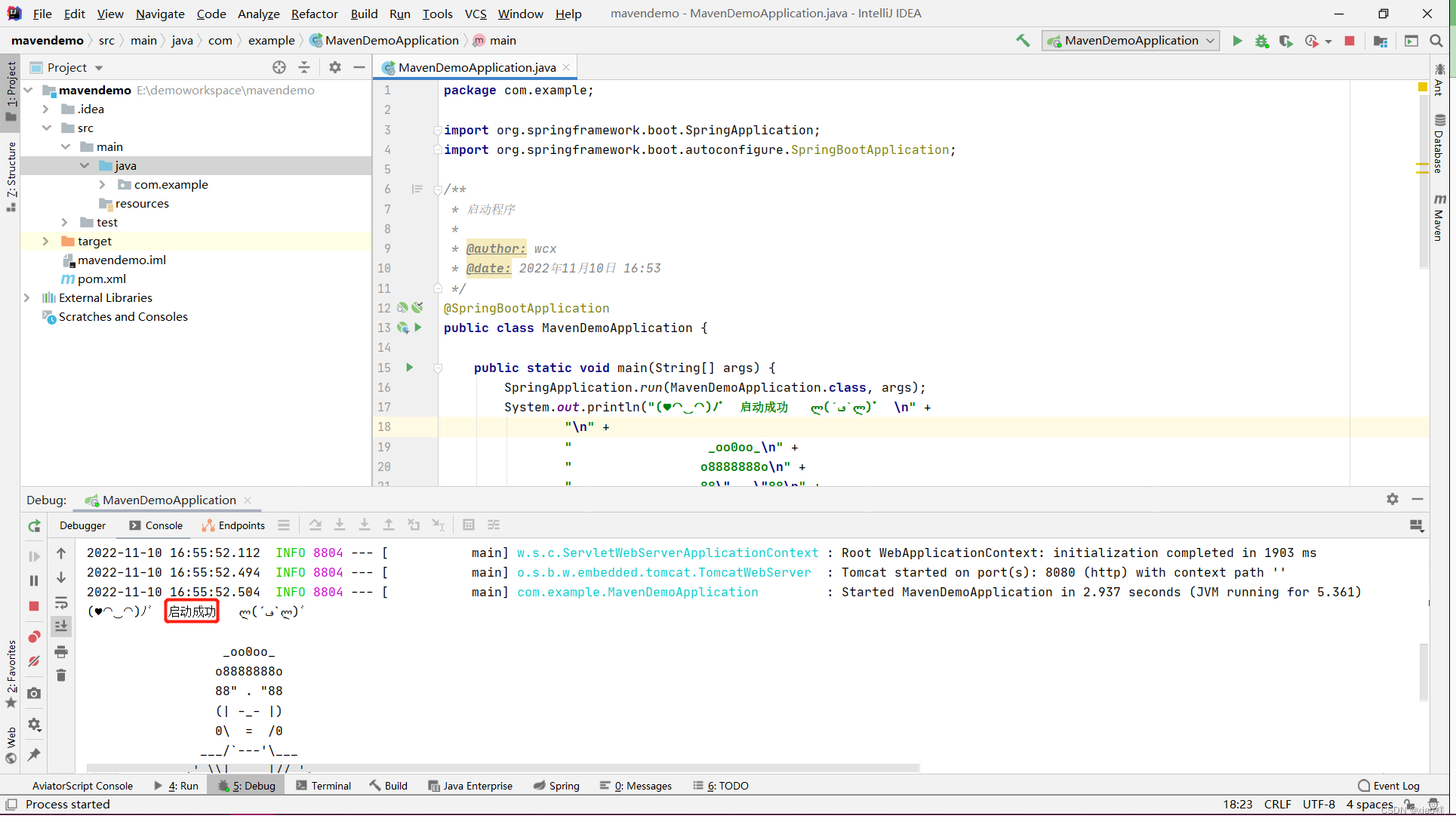Rerun MavenDemoApplication in debug panel
The height and width of the screenshot is (822, 1456).
tap(34, 526)
